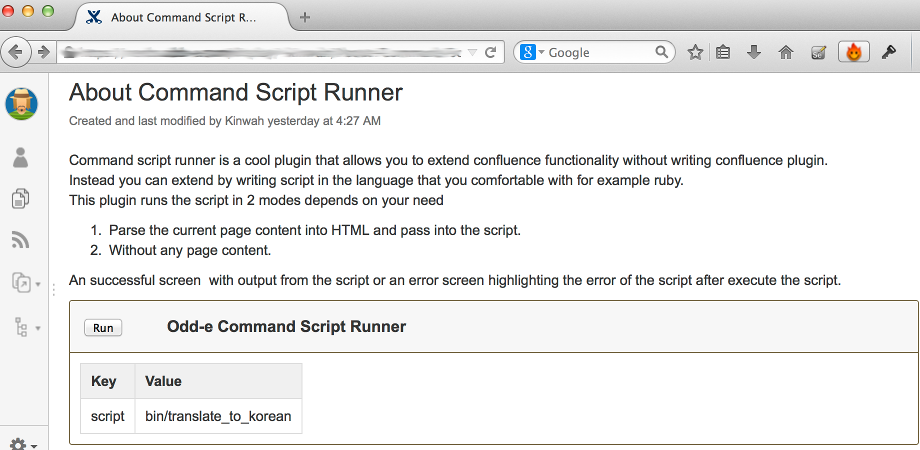
Task: Click the browser forward button
Action: pyautogui.click(x=44, y=52)
